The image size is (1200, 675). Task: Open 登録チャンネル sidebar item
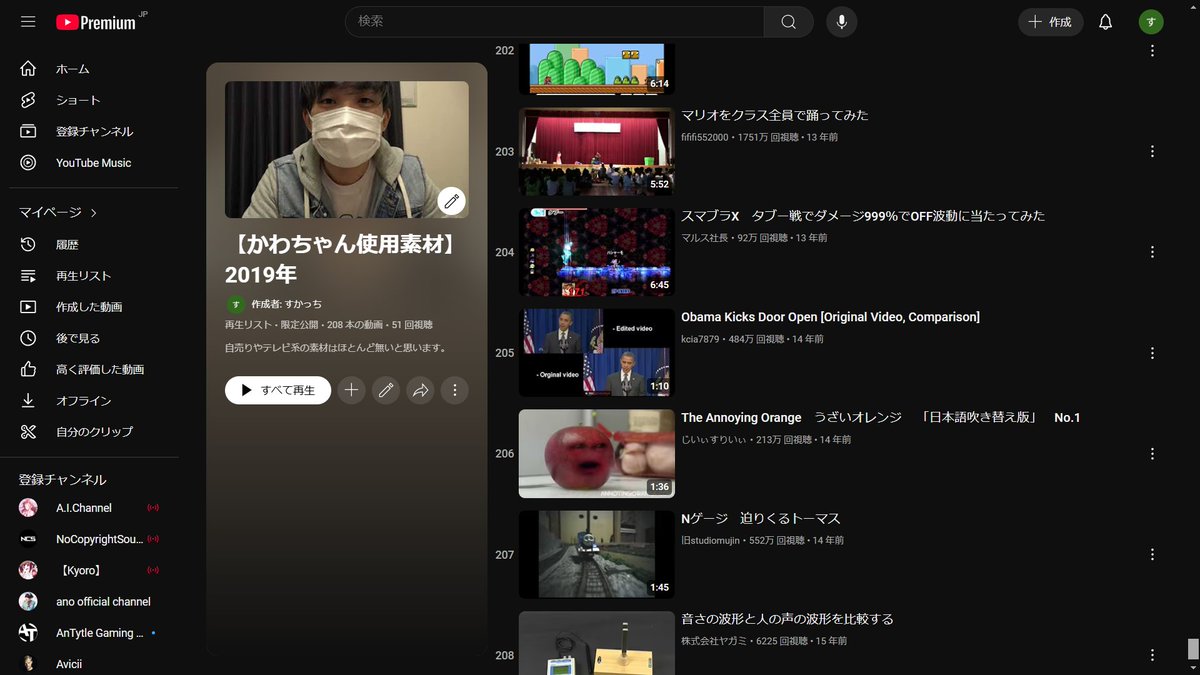[x=94, y=131]
